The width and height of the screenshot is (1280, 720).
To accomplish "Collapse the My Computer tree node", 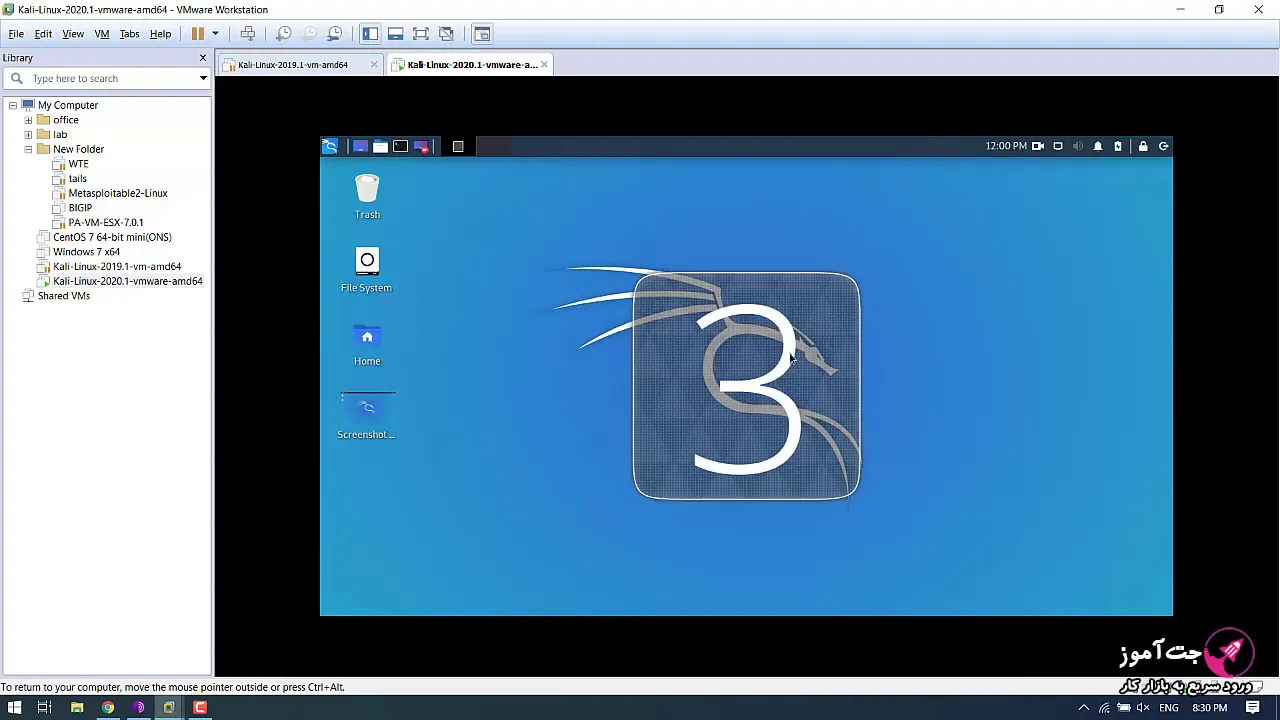I will tap(13, 105).
